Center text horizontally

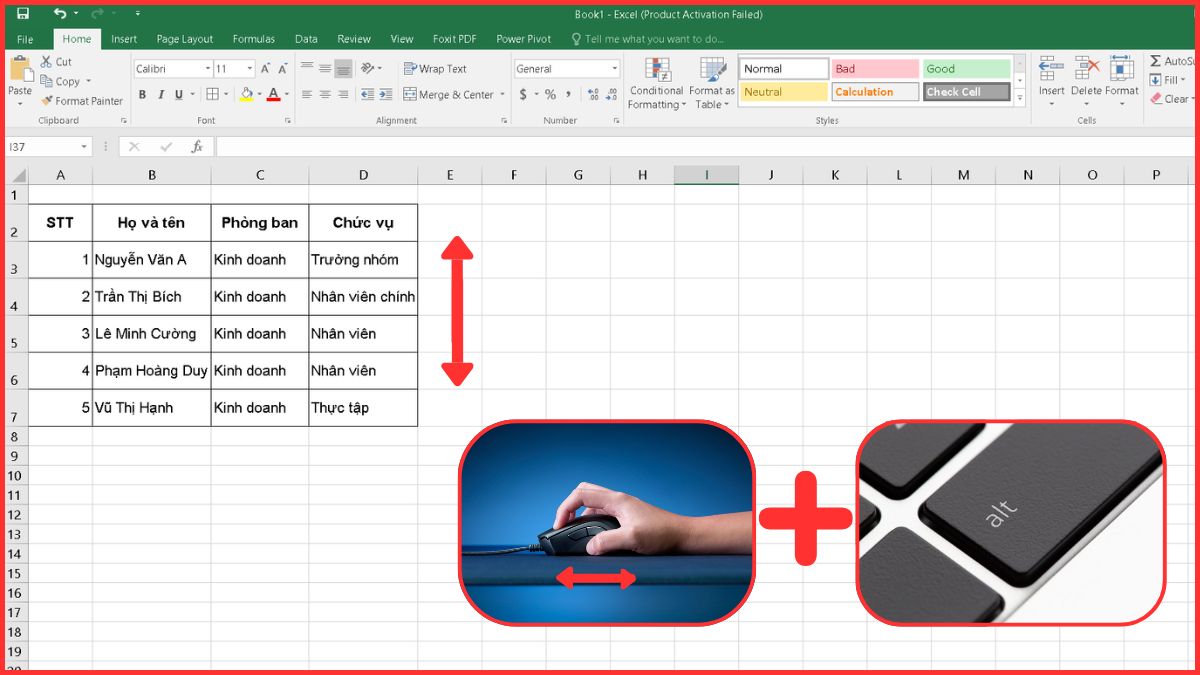(x=326, y=95)
